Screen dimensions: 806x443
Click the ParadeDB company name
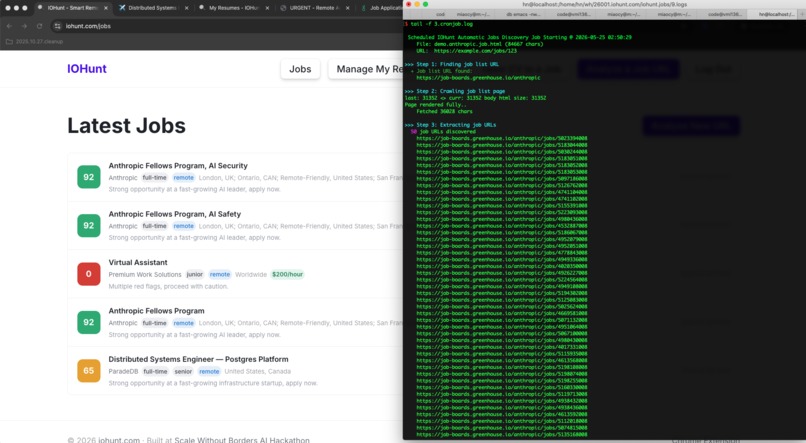pyautogui.click(x=123, y=372)
